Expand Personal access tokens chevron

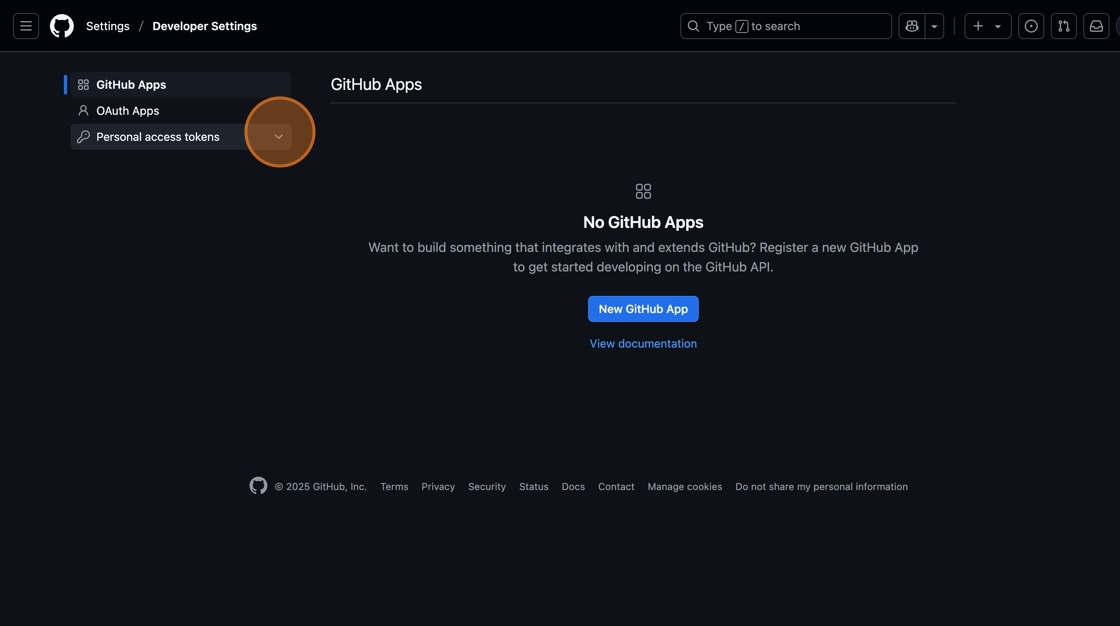tap(279, 136)
